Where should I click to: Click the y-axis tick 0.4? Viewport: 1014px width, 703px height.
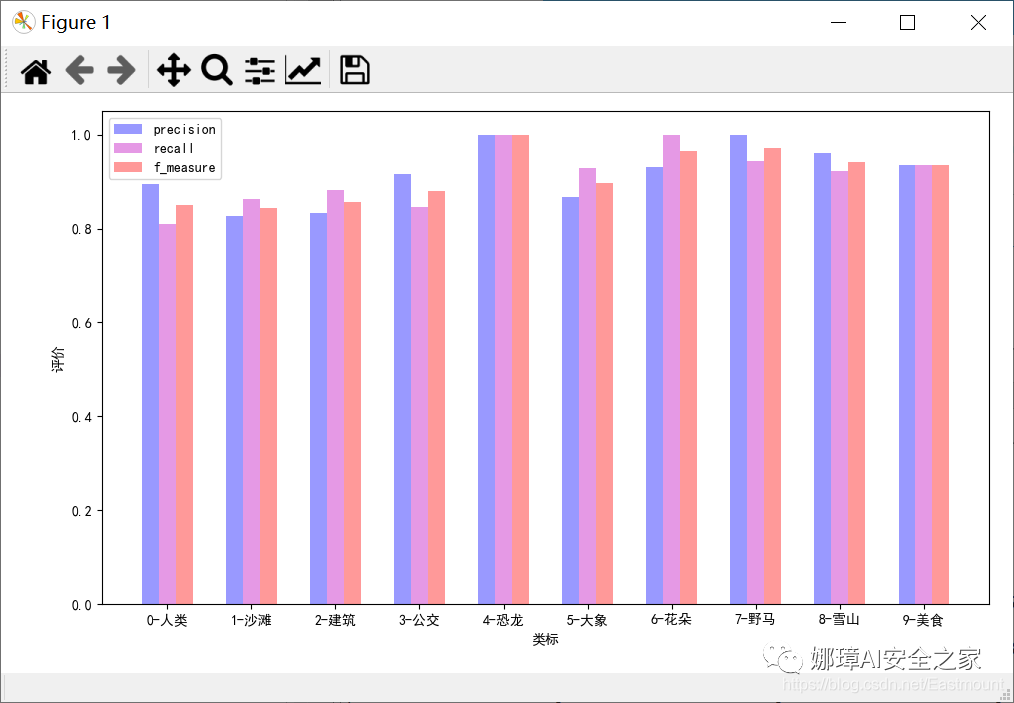pyautogui.click(x=81, y=416)
